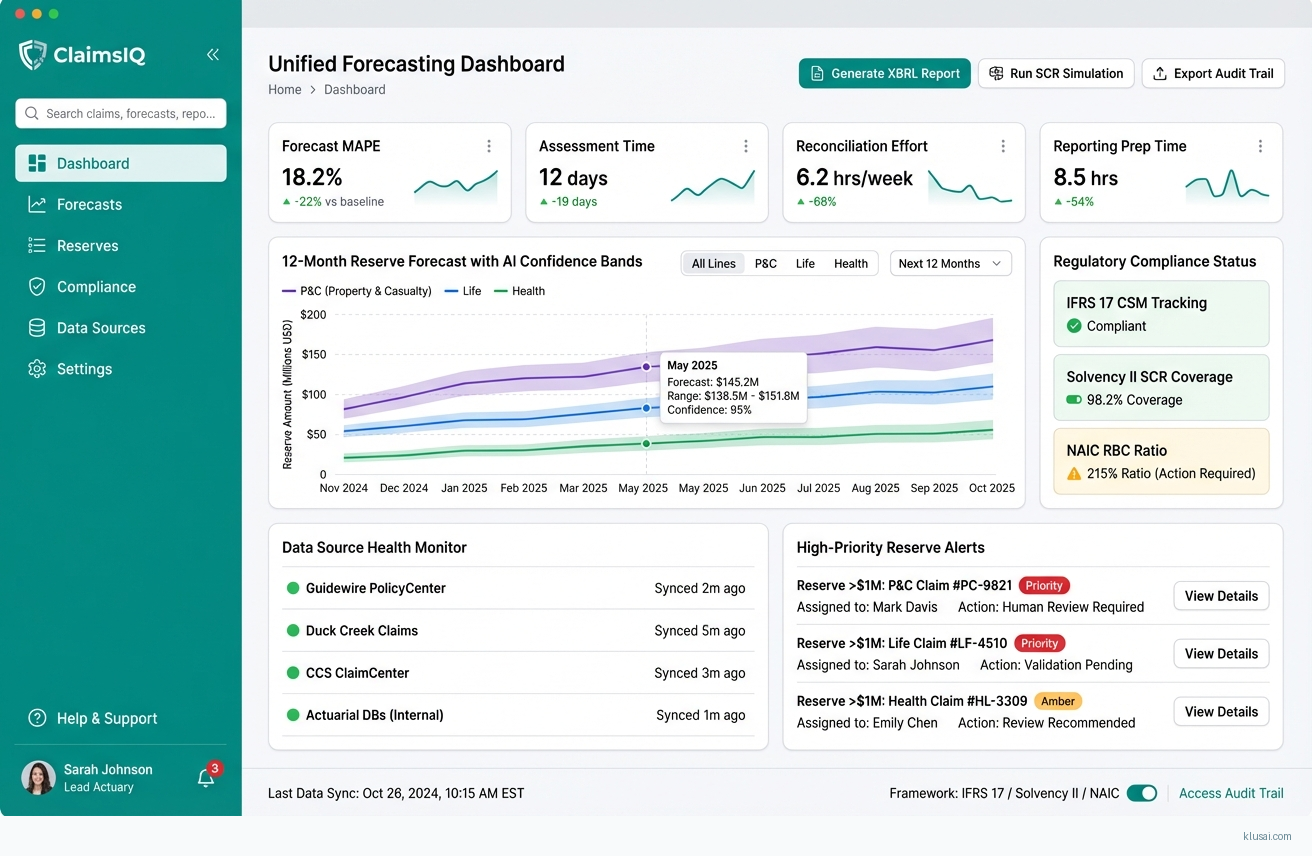Open Reconciliation Effort card kebab menu
The image size is (1312, 856).
pos(1003,147)
